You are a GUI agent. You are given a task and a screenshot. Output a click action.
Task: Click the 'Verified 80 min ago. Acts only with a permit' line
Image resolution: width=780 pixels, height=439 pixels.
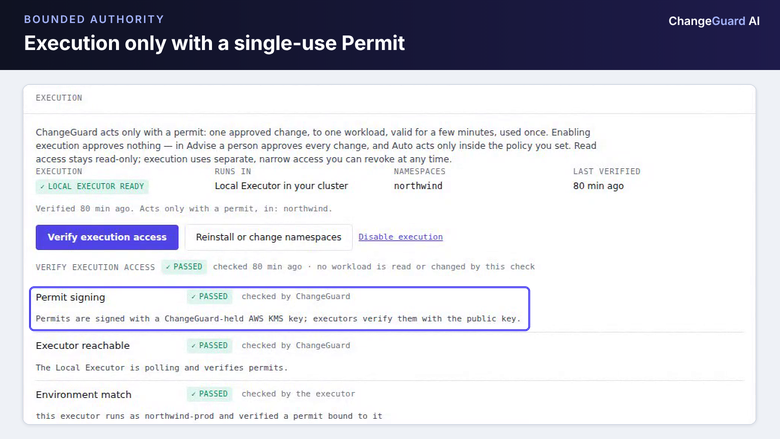184,209
